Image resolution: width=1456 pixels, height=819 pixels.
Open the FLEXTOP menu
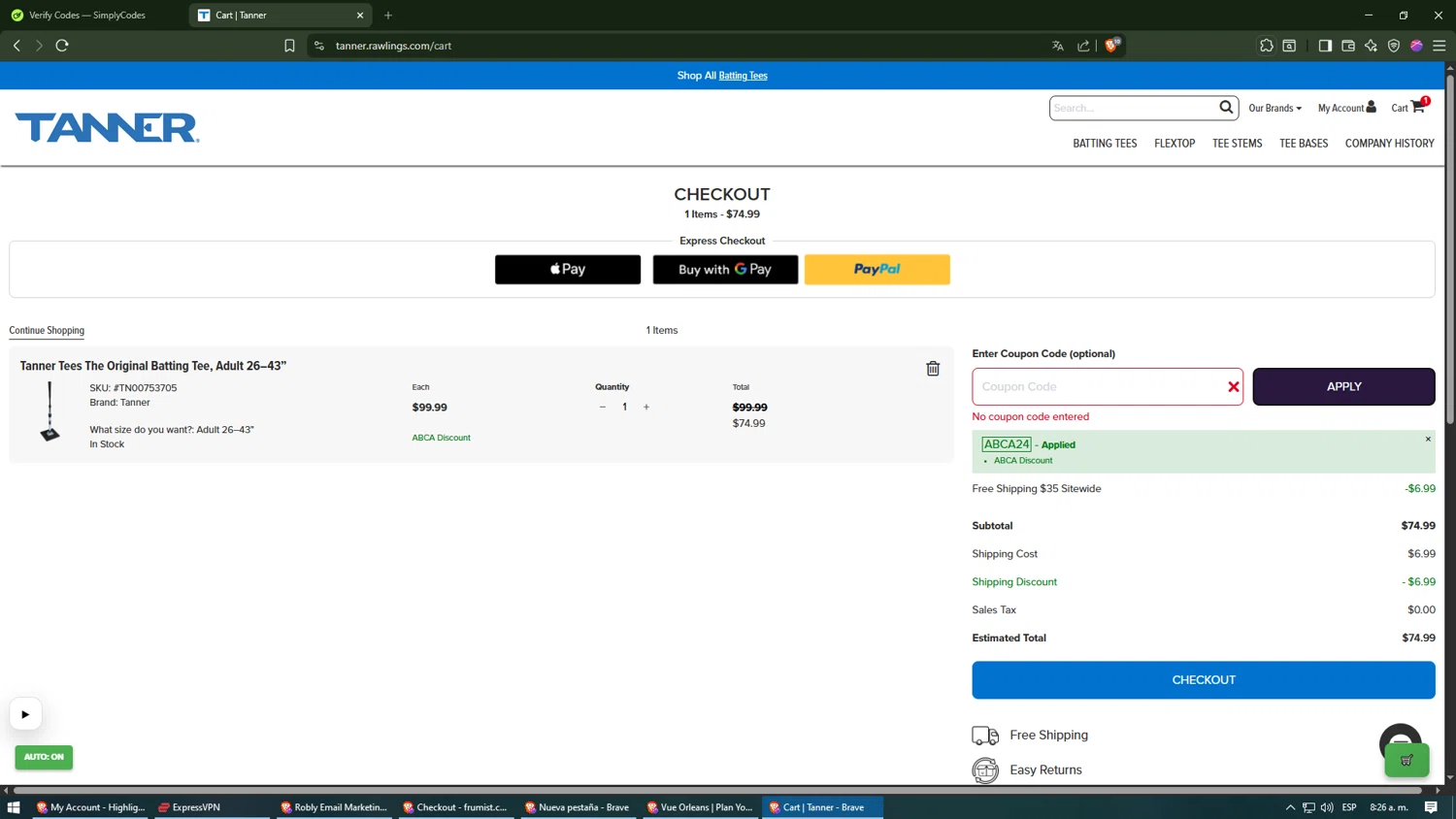[1175, 144]
